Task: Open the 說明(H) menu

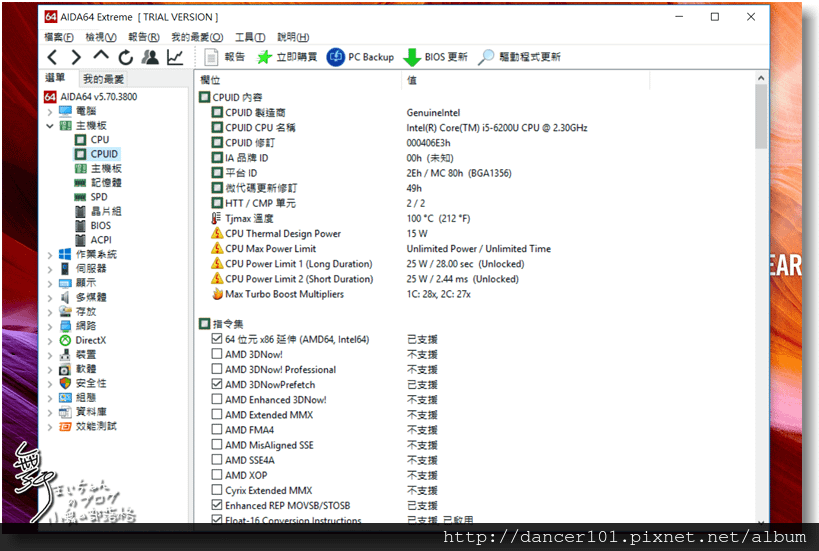Action: pos(293,37)
